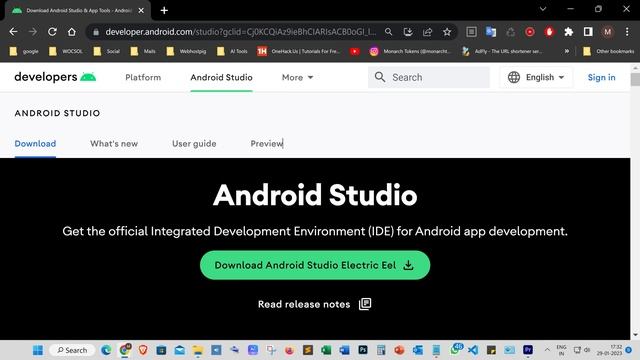
Task: Open the Other bookmarks folder
Action: click(609, 51)
